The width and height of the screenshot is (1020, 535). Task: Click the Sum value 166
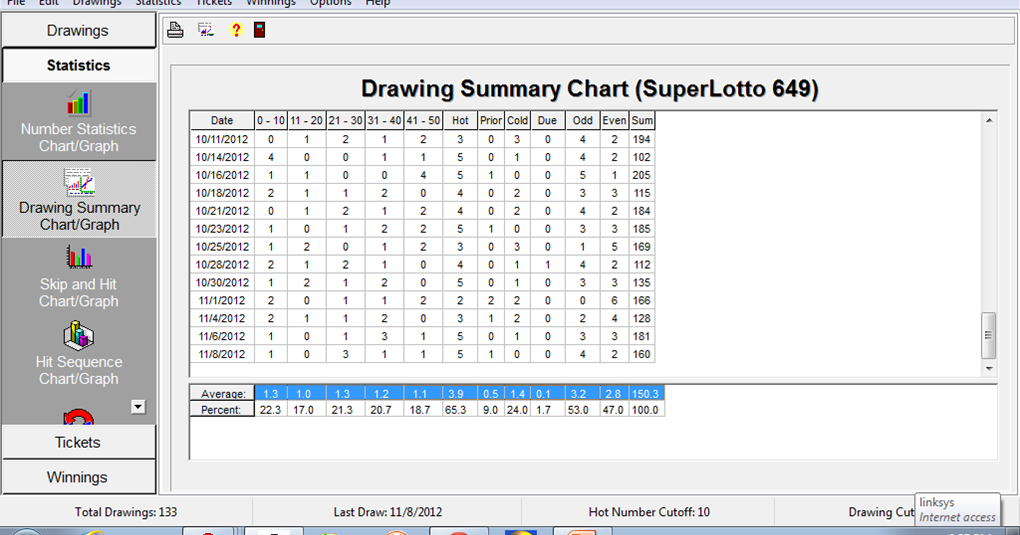click(641, 301)
